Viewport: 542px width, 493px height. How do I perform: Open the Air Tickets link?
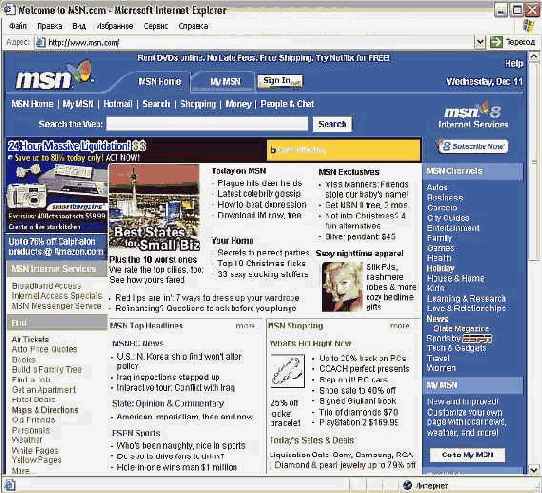pyautogui.click(x=30, y=339)
